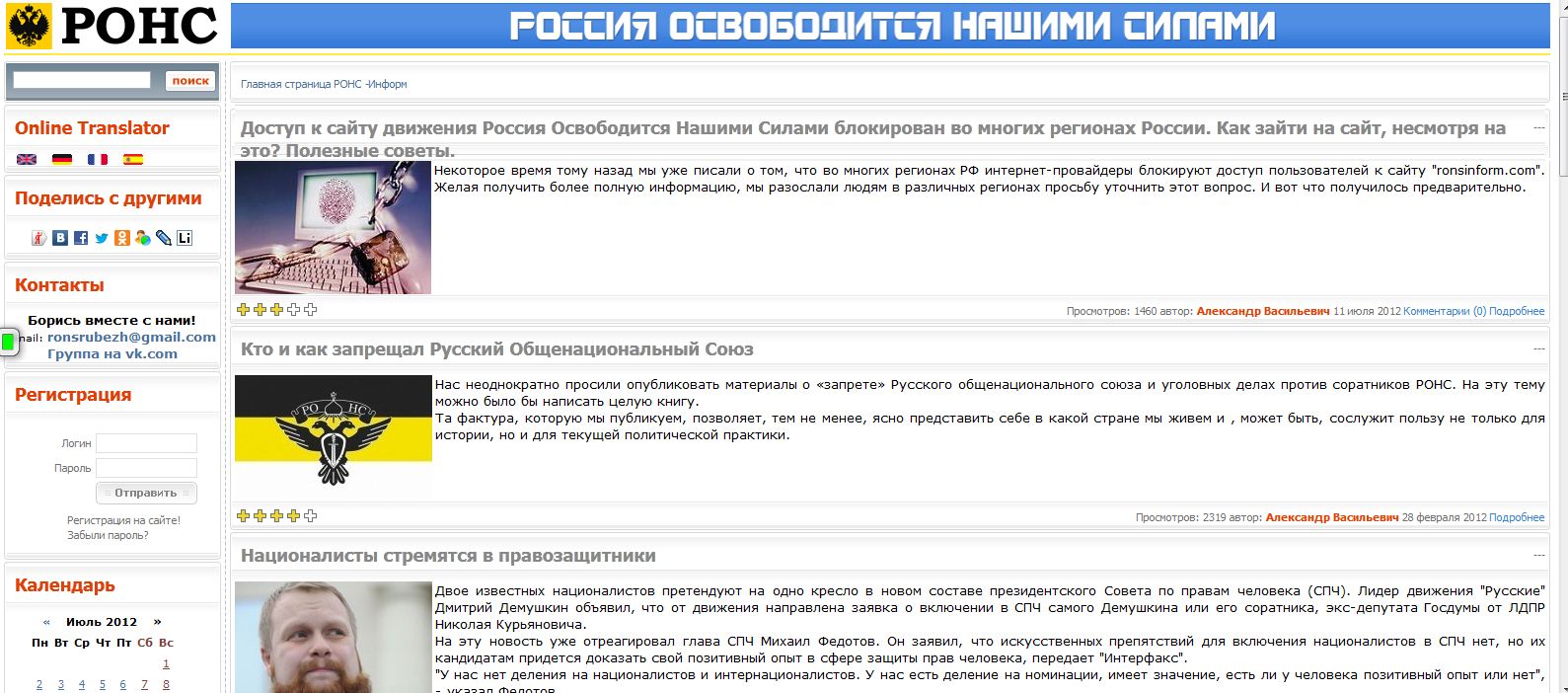Choose the Spanish flag in Online Translator
This screenshot has width=1568, height=693.
[133, 159]
